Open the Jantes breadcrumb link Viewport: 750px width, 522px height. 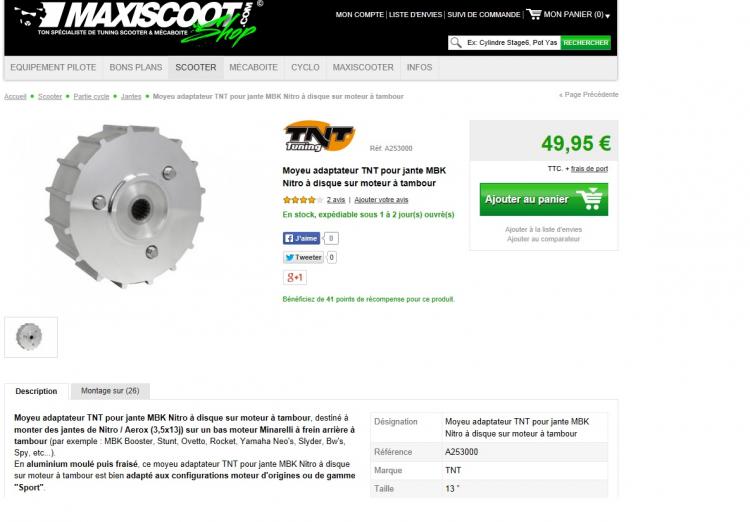coord(131,97)
